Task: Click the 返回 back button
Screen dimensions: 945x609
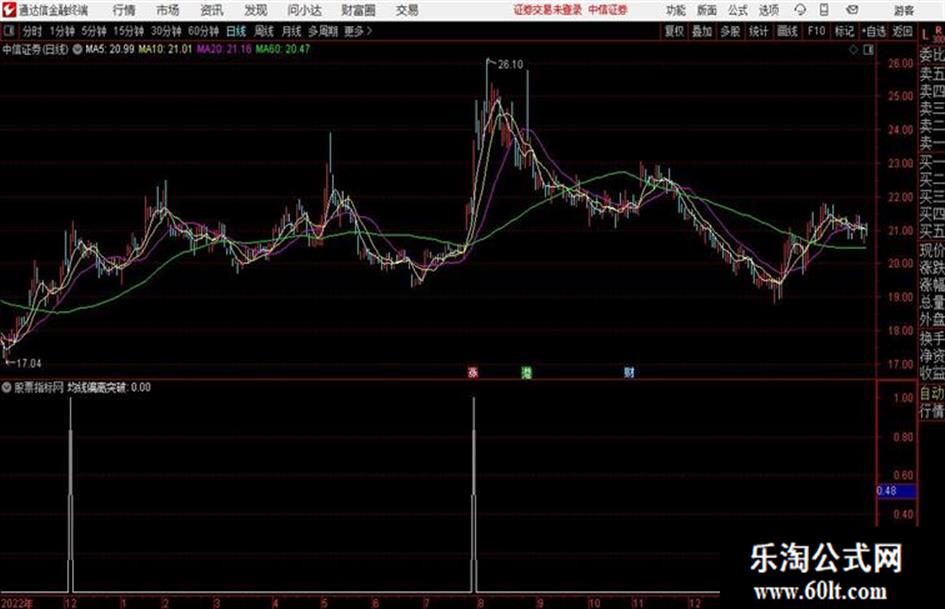Action: pos(902,31)
